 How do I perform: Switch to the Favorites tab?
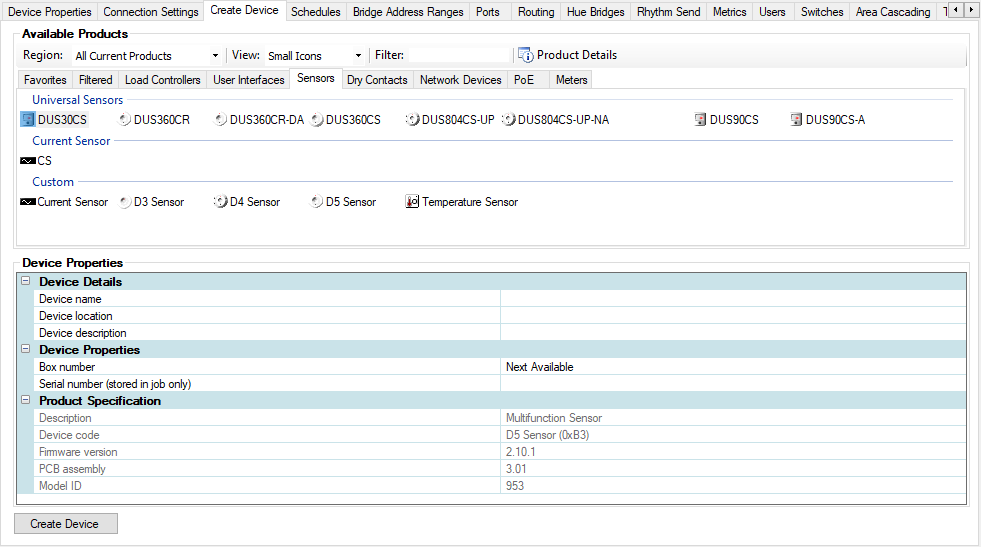[45, 80]
